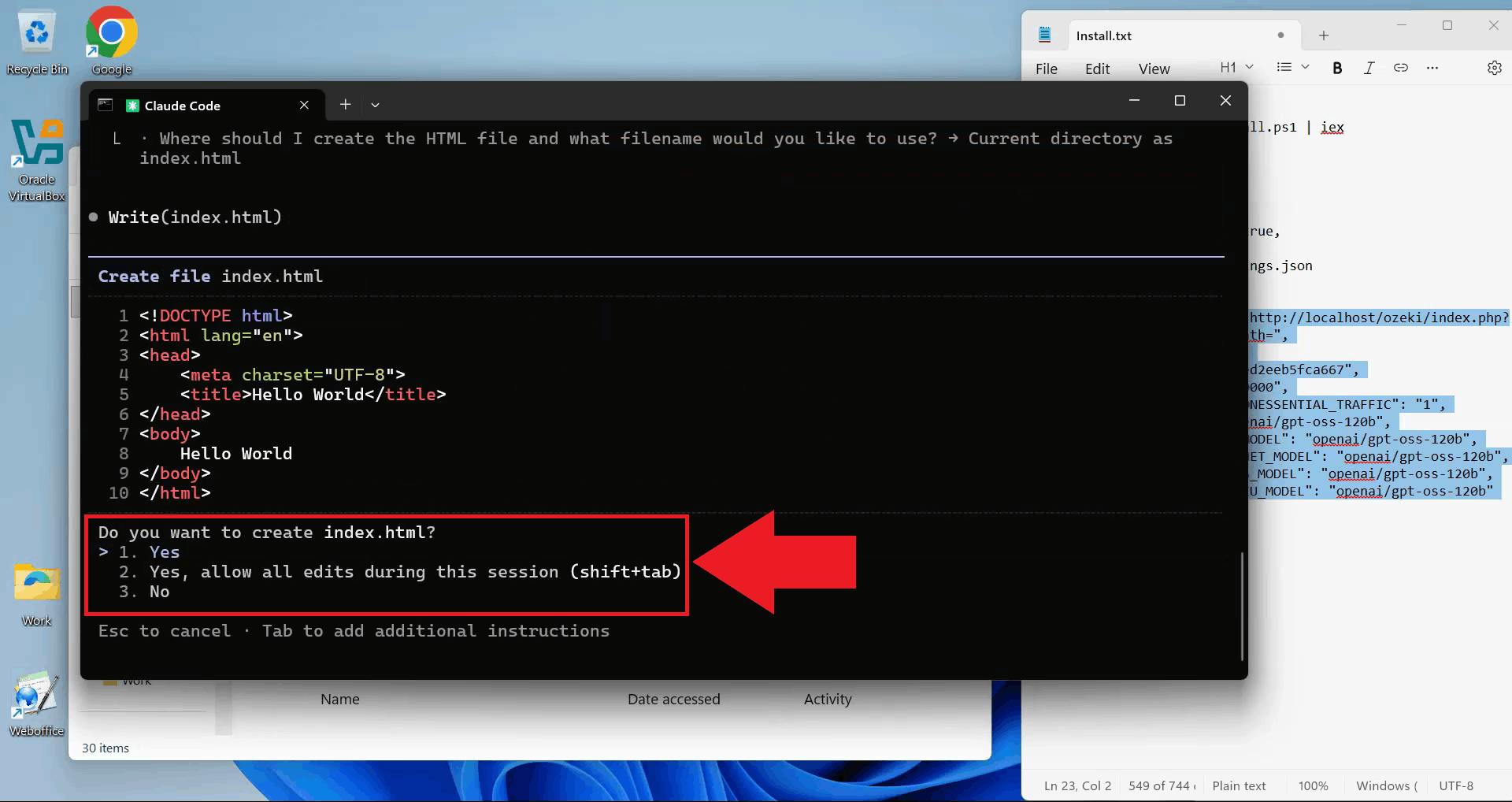
Task: Launch Google Chrome from the desktop
Action: (x=110, y=32)
